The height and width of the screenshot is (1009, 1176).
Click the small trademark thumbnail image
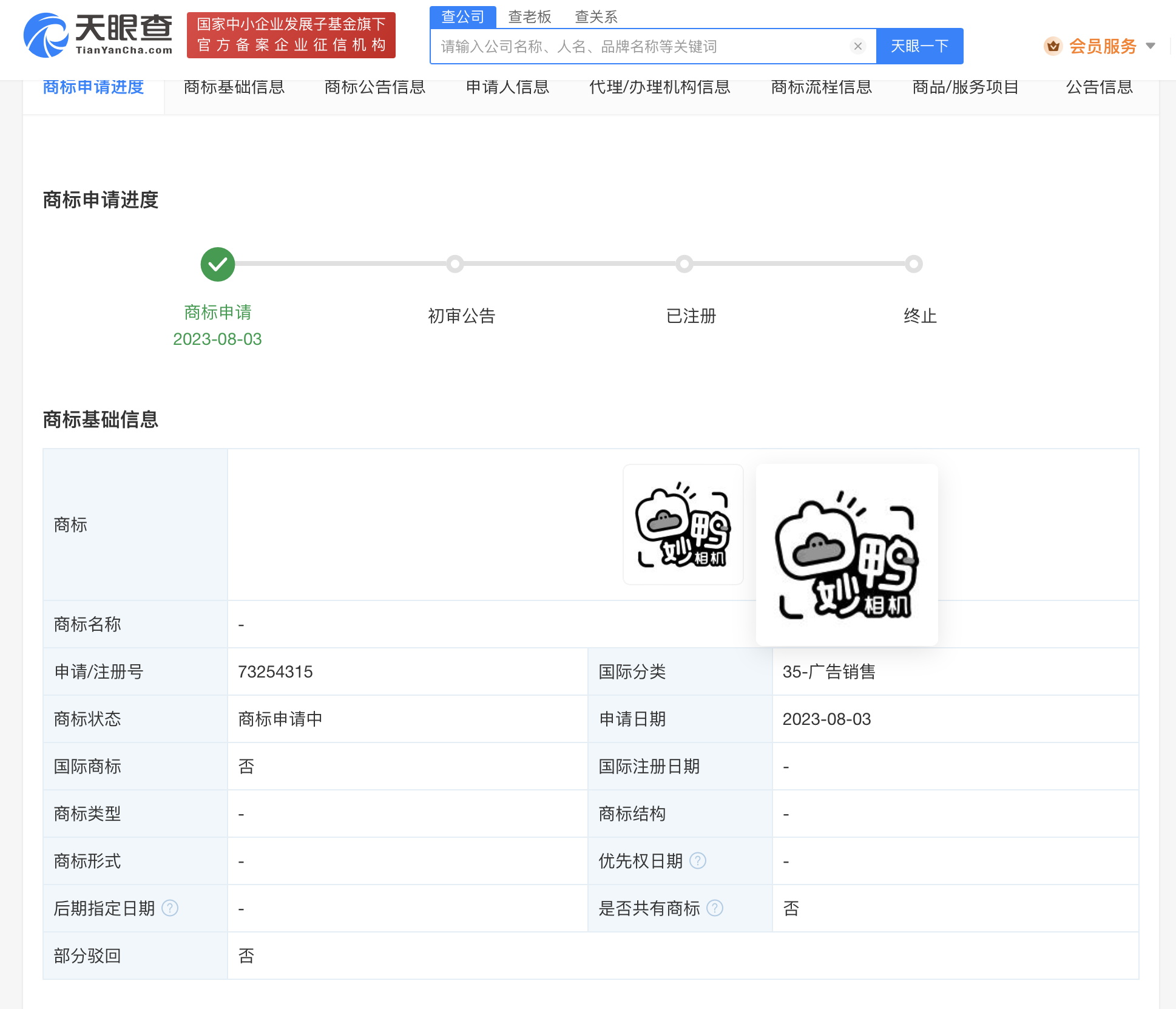click(x=683, y=525)
